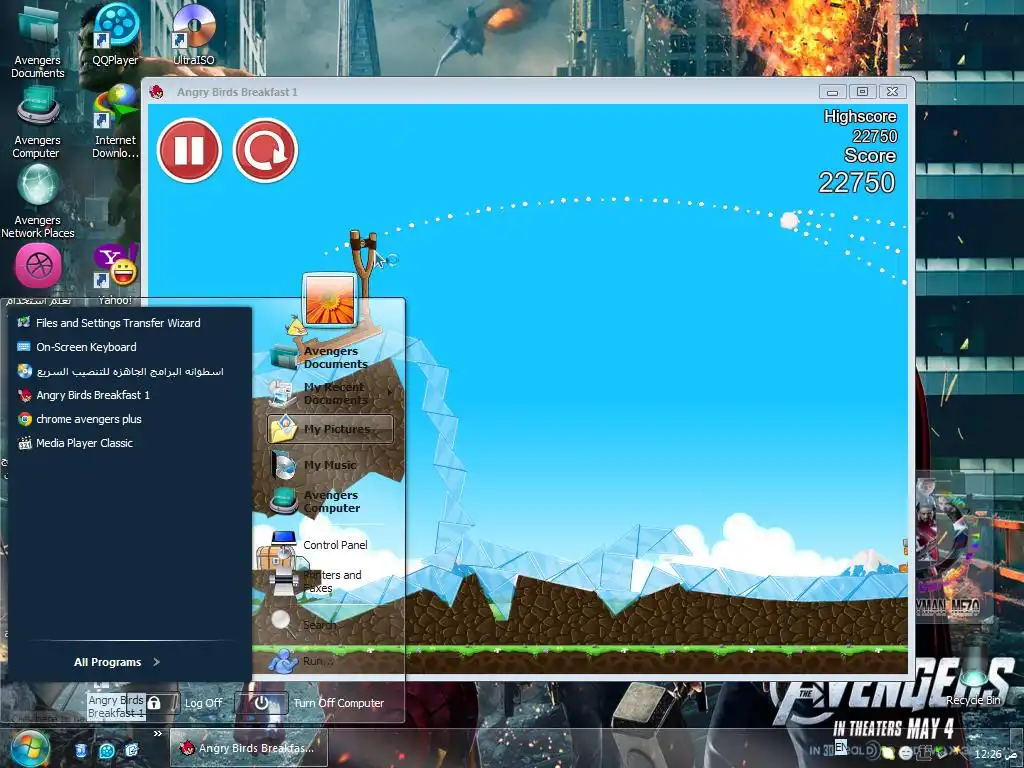Expand My Recent Documents submenu
Screen dimensions: 1024x768
[x=330, y=393]
